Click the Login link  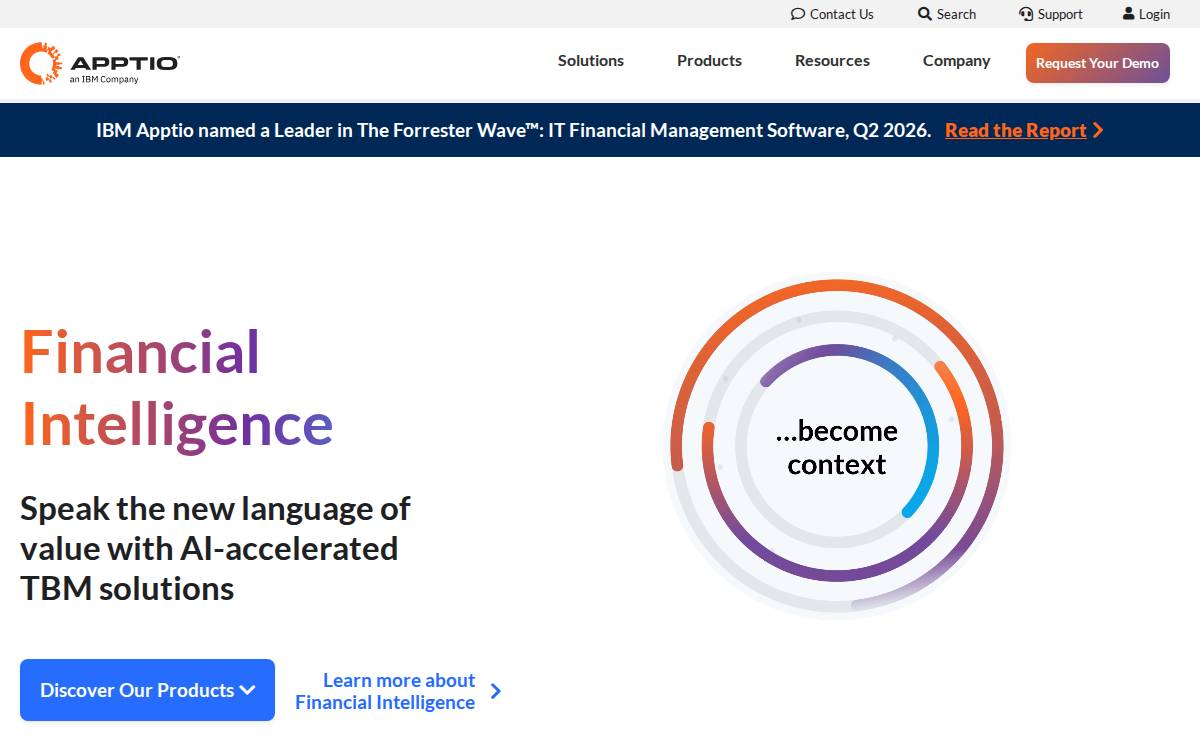[x=1154, y=14]
